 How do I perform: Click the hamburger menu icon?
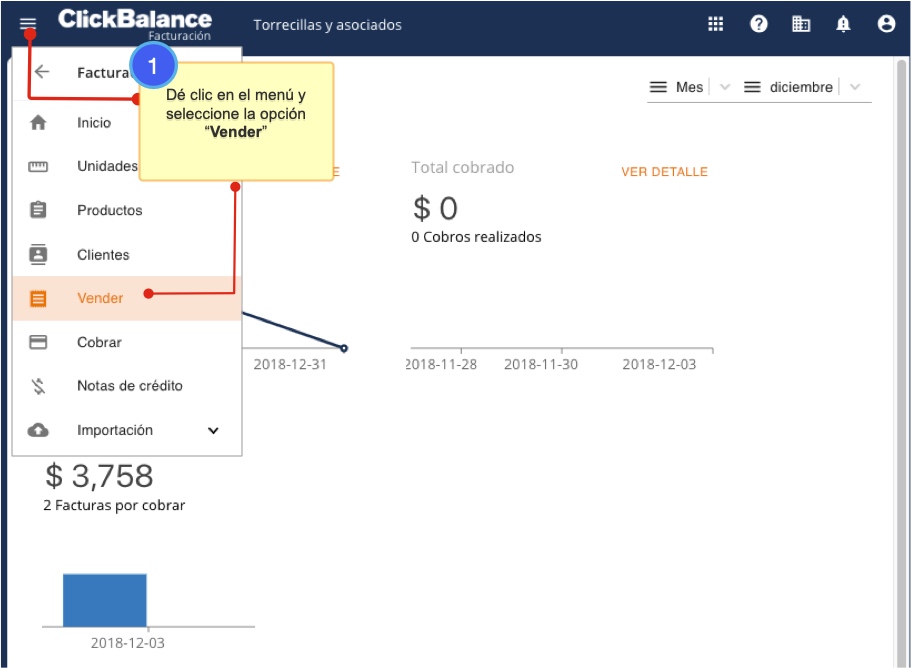[27, 24]
